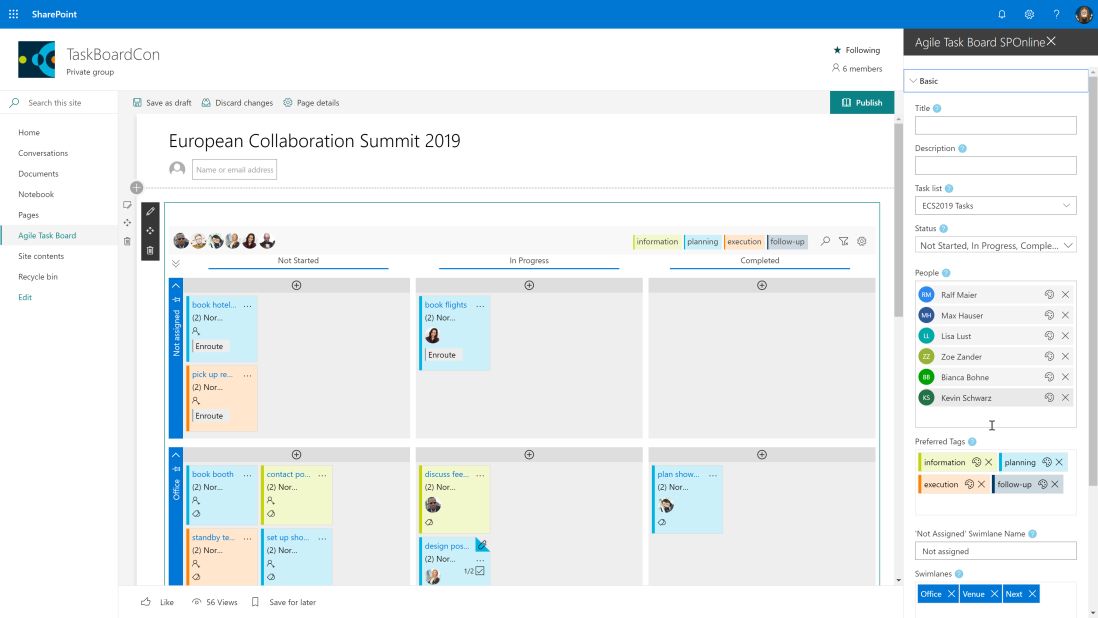Toggle the pin on the Office swimlane
The width and height of the screenshot is (1098, 618).
coord(176,469)
